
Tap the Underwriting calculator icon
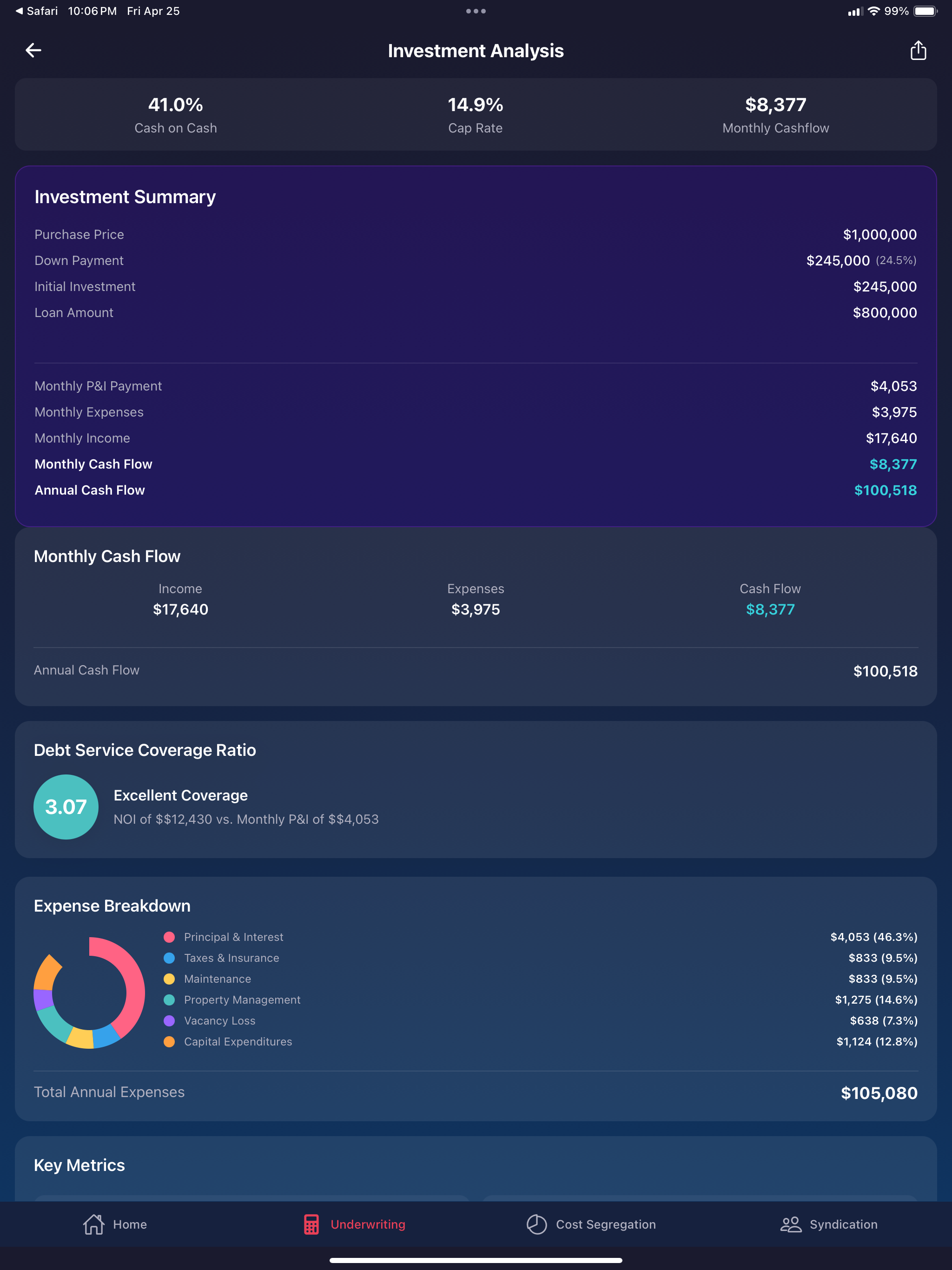(311, 1224)
